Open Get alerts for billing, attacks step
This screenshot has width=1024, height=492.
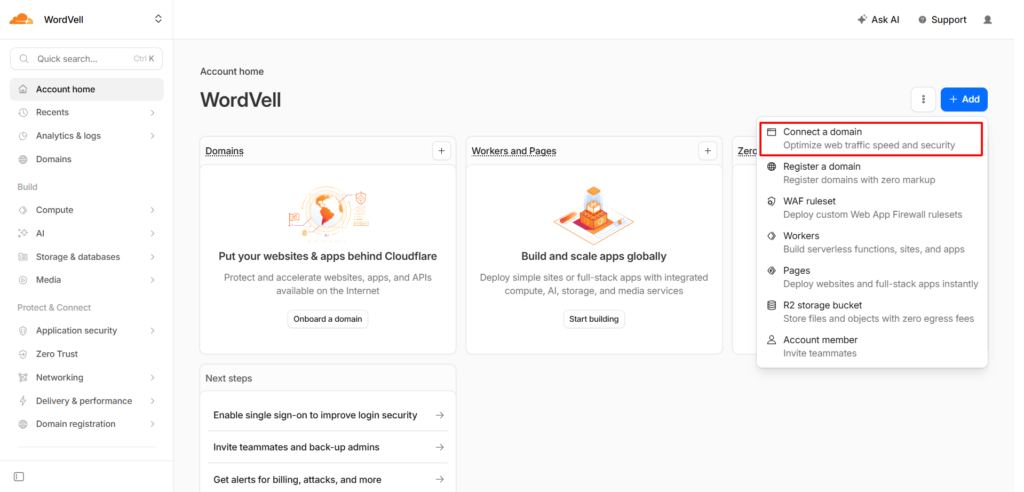328,480
